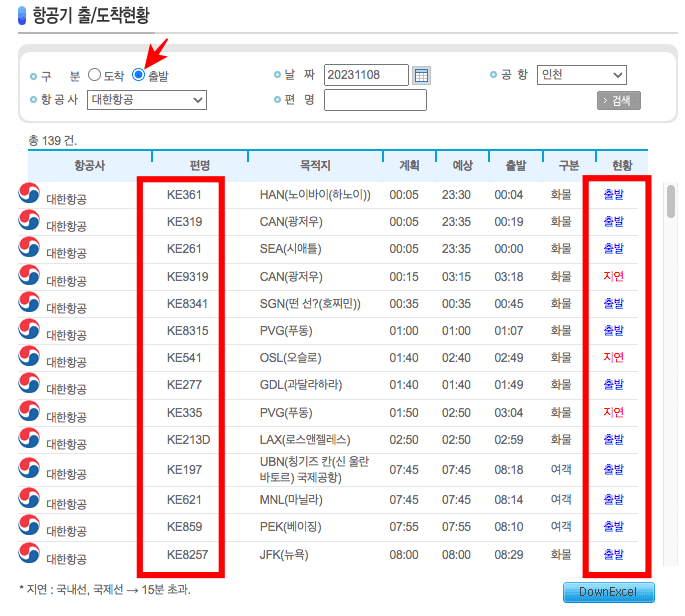Click the table's vertical scrollbar thumb
685x616 pixels.
pos(671,201)
